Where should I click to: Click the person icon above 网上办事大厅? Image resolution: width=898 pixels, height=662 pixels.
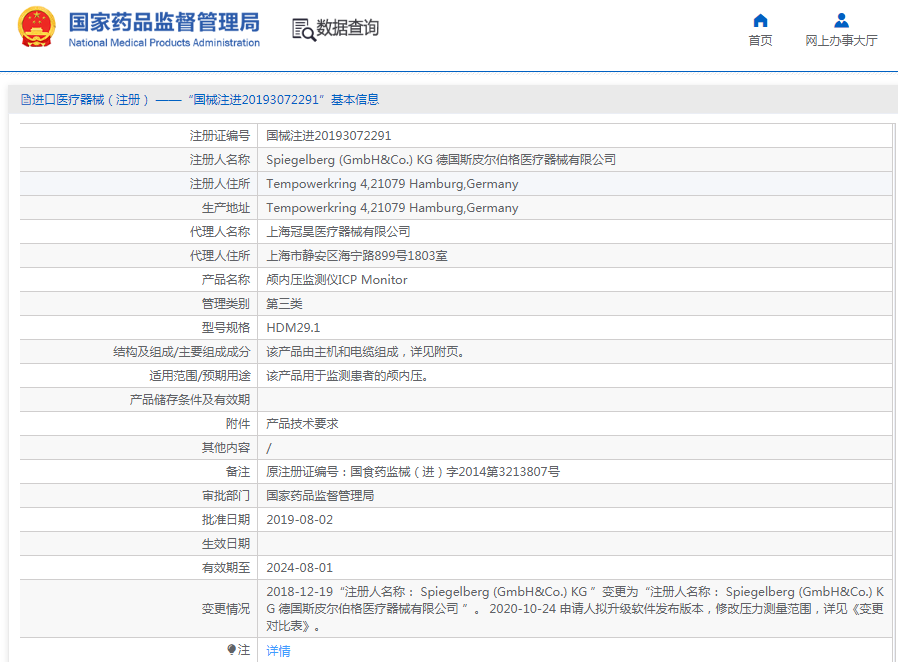(841, 21)
